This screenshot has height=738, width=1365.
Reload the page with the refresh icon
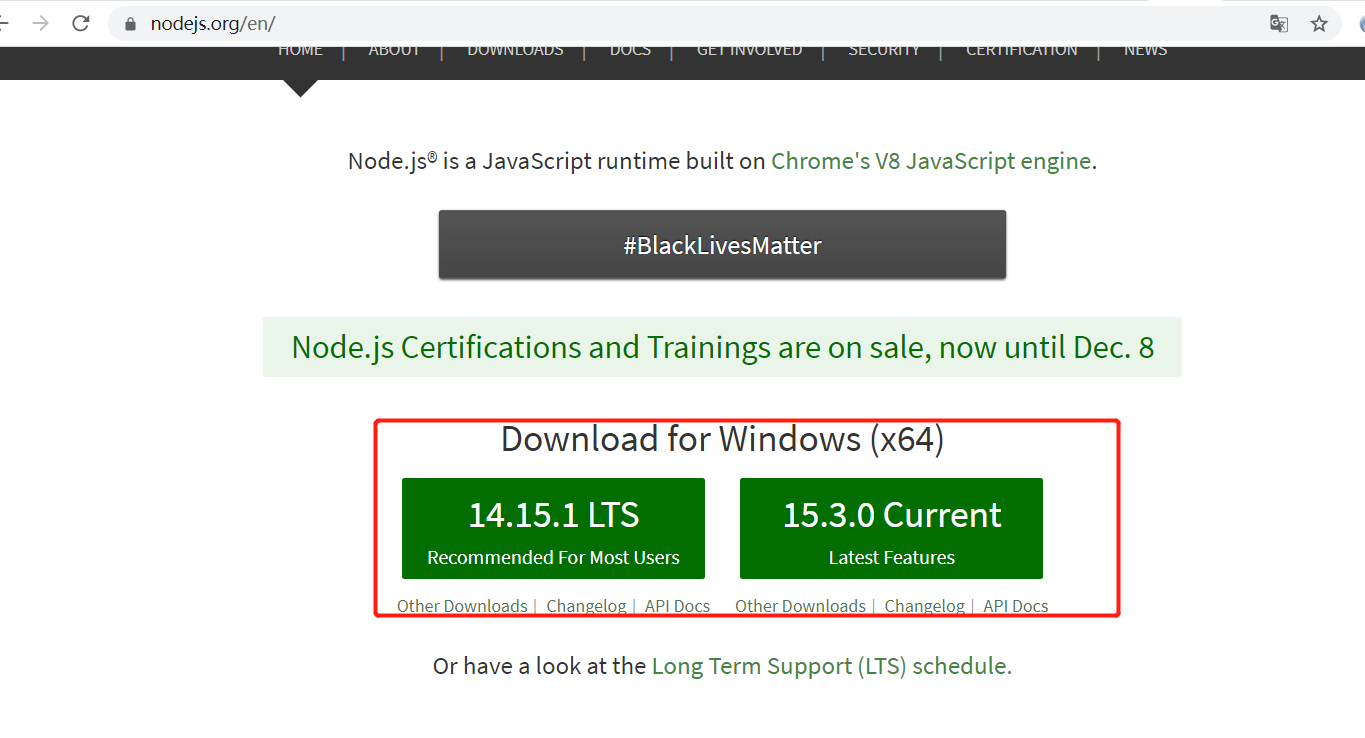point(80,22)
